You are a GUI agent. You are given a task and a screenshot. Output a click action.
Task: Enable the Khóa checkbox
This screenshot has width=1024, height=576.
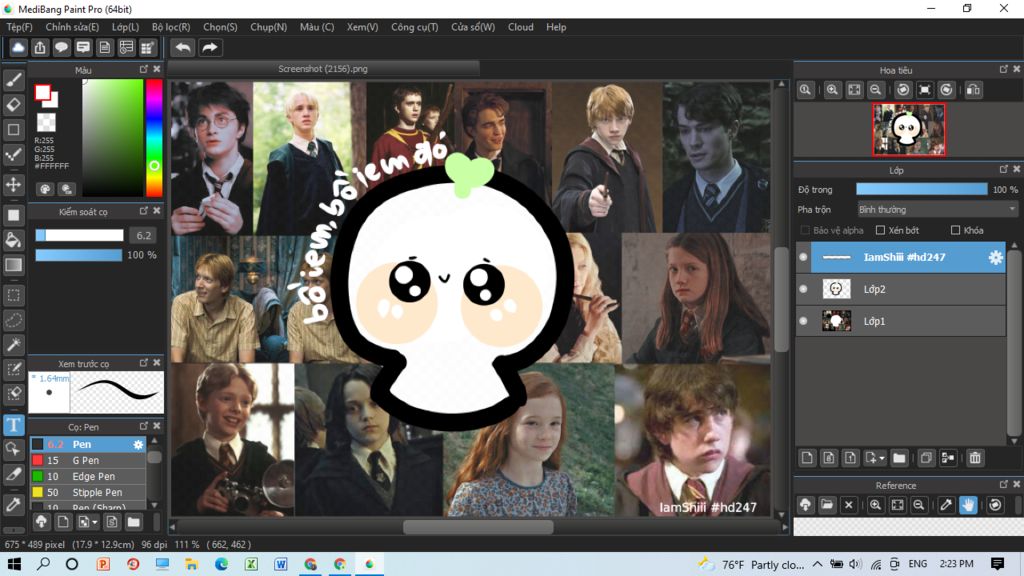pos(955,230)
